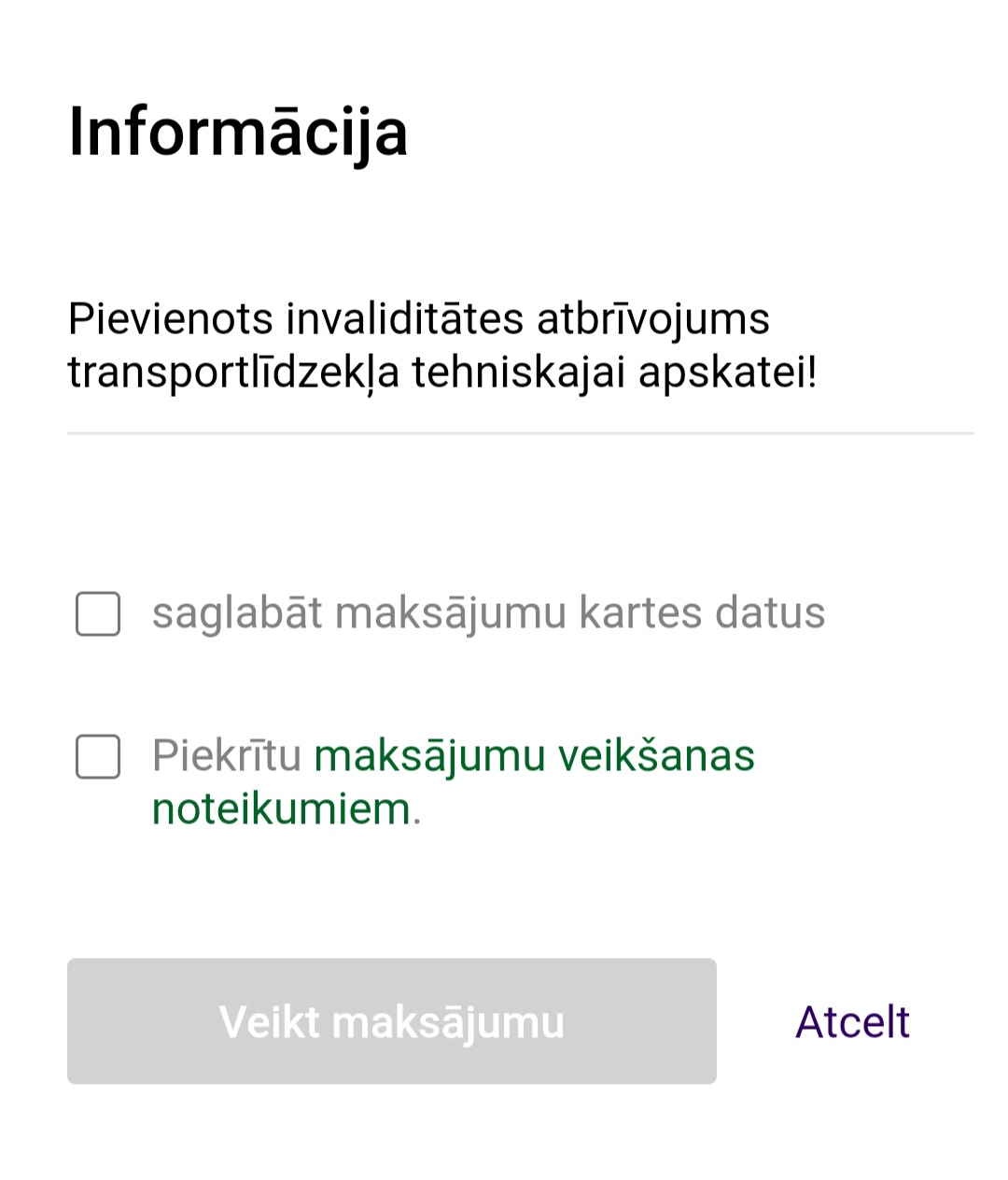Click the 'Informācija' dialog heading
Screen dimensions: 1008x1180
pyautogui.click(x=238, y=132)
